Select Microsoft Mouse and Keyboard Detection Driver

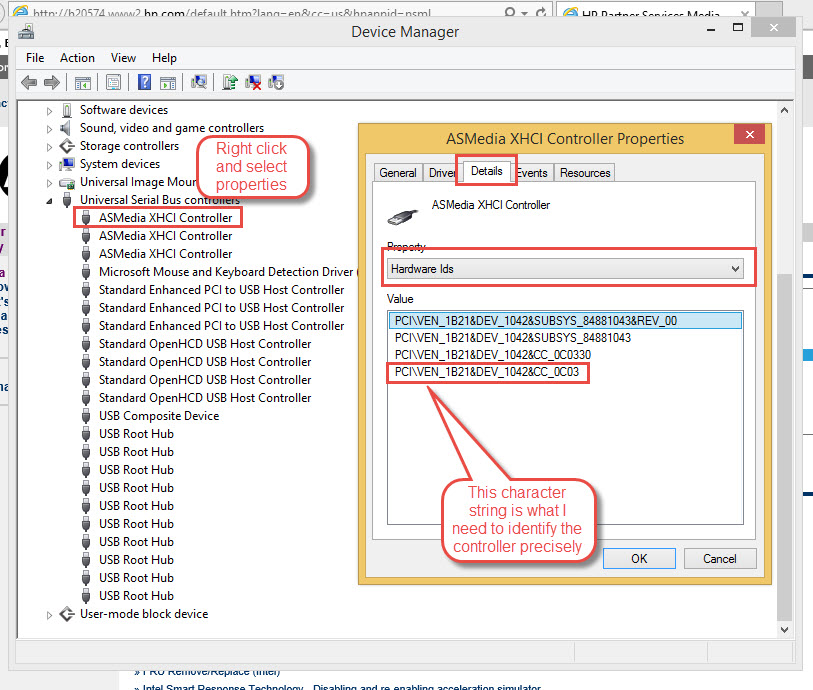coord(225,272)
